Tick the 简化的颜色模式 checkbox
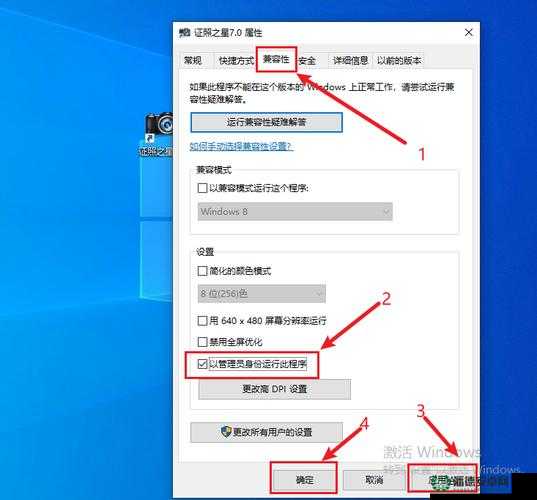This screenshot has width=537, height=500. coord(202,271)
